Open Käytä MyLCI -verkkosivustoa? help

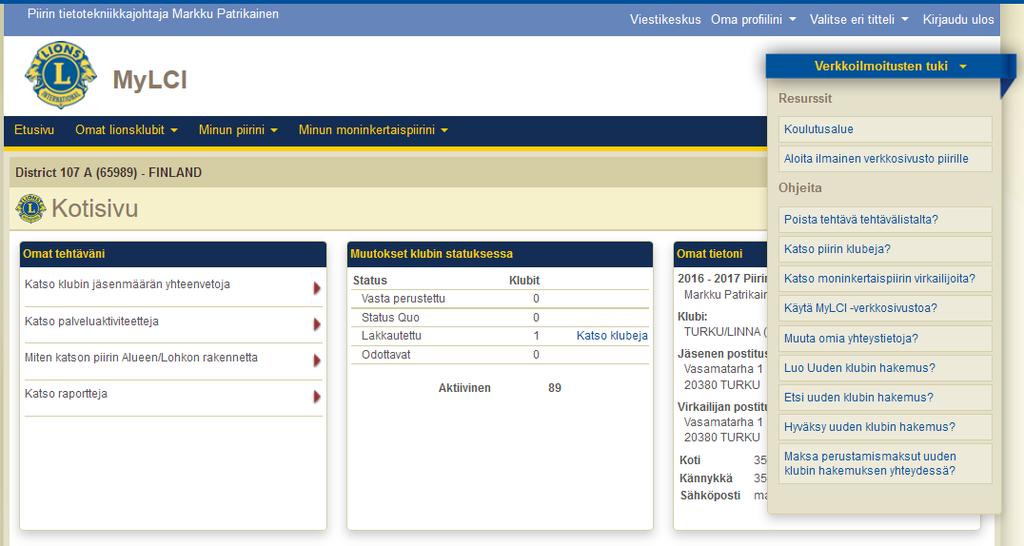point(885,308)
